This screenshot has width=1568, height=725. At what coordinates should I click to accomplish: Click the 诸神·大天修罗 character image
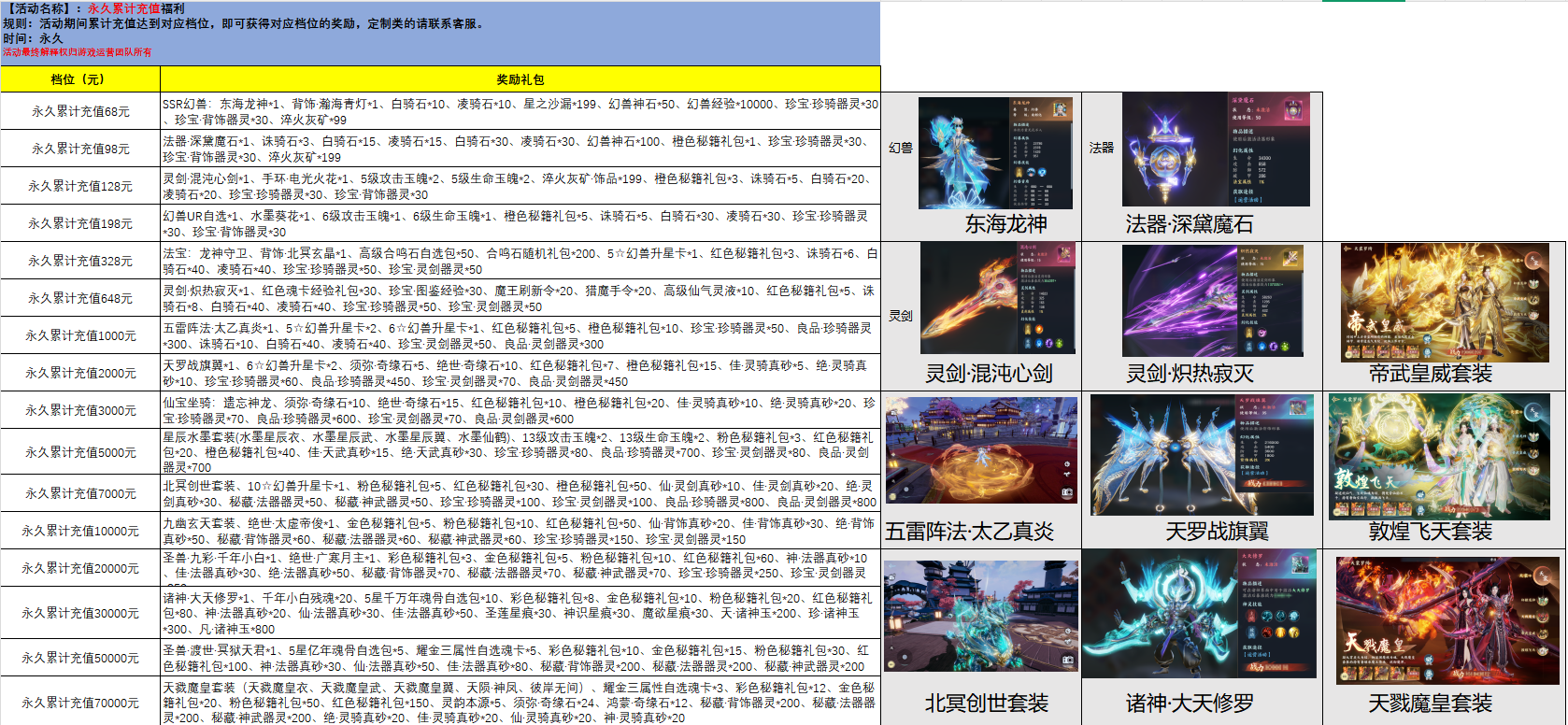coord(1199,614)
